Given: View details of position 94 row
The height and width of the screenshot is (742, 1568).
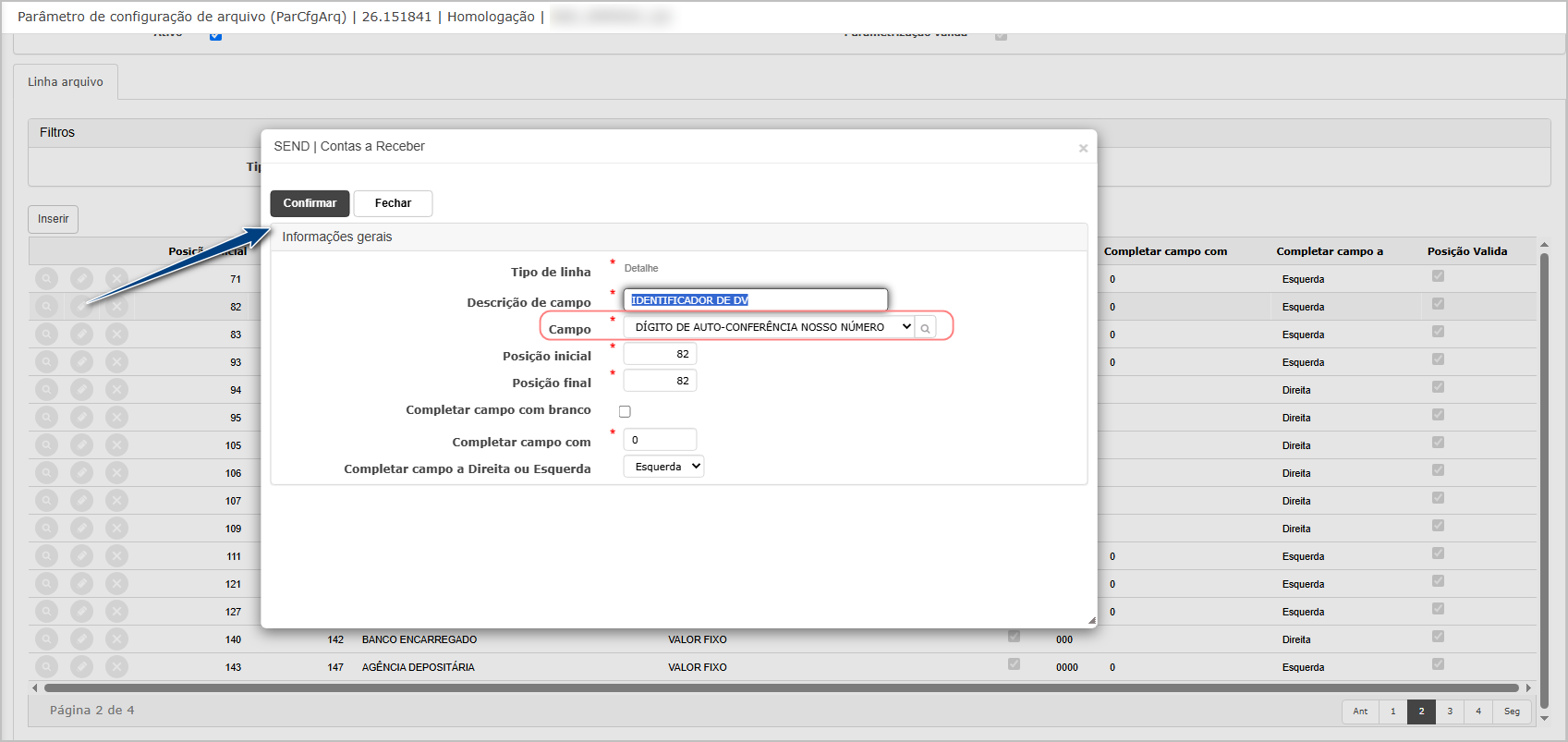Looking at the screenshot, I should (46, 389).
